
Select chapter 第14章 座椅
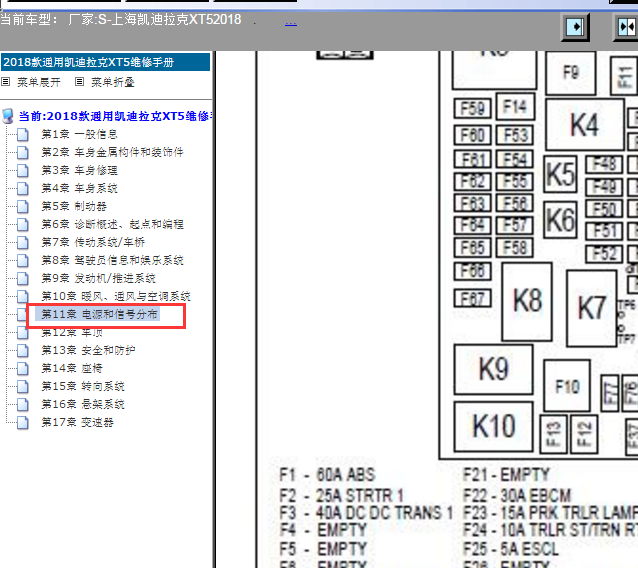tap(72, 368)
